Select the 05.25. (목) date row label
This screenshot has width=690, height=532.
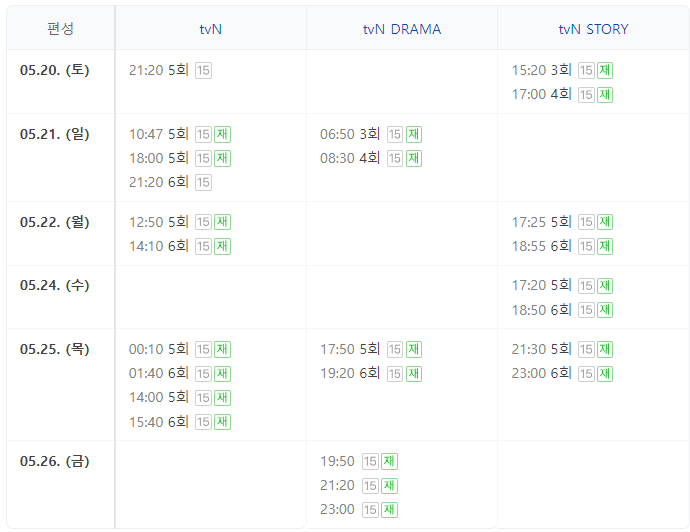click(55, 349)
